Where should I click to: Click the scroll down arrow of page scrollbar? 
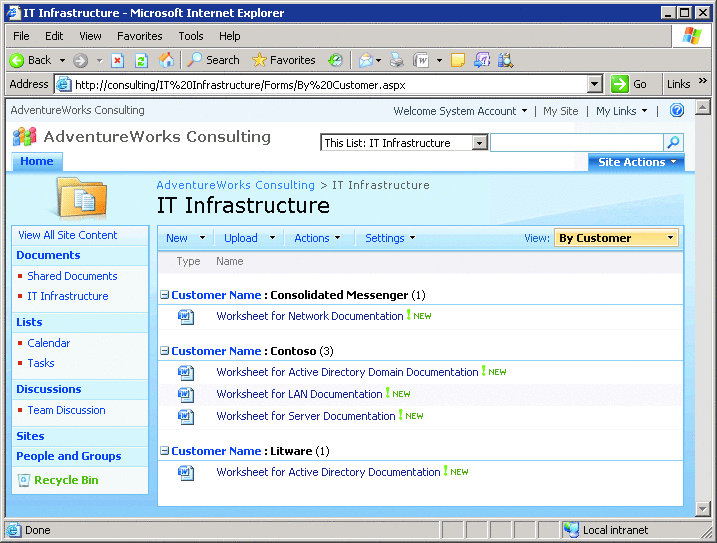click(702, 509)
